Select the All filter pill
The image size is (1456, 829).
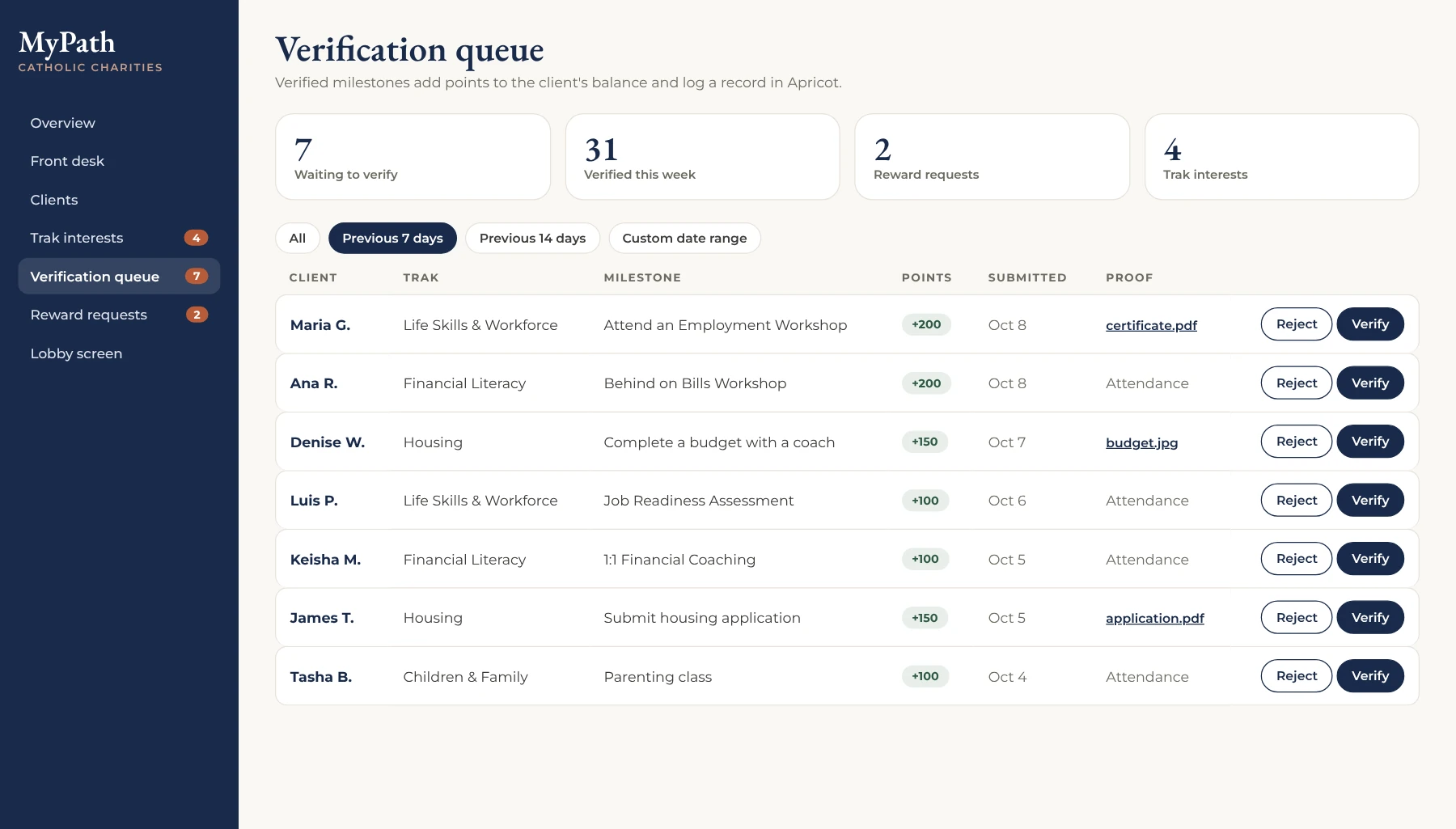(298, 238)
